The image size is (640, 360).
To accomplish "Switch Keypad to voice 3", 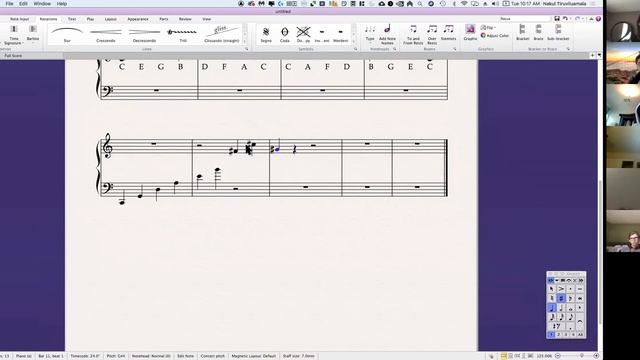I will point(566,335).
